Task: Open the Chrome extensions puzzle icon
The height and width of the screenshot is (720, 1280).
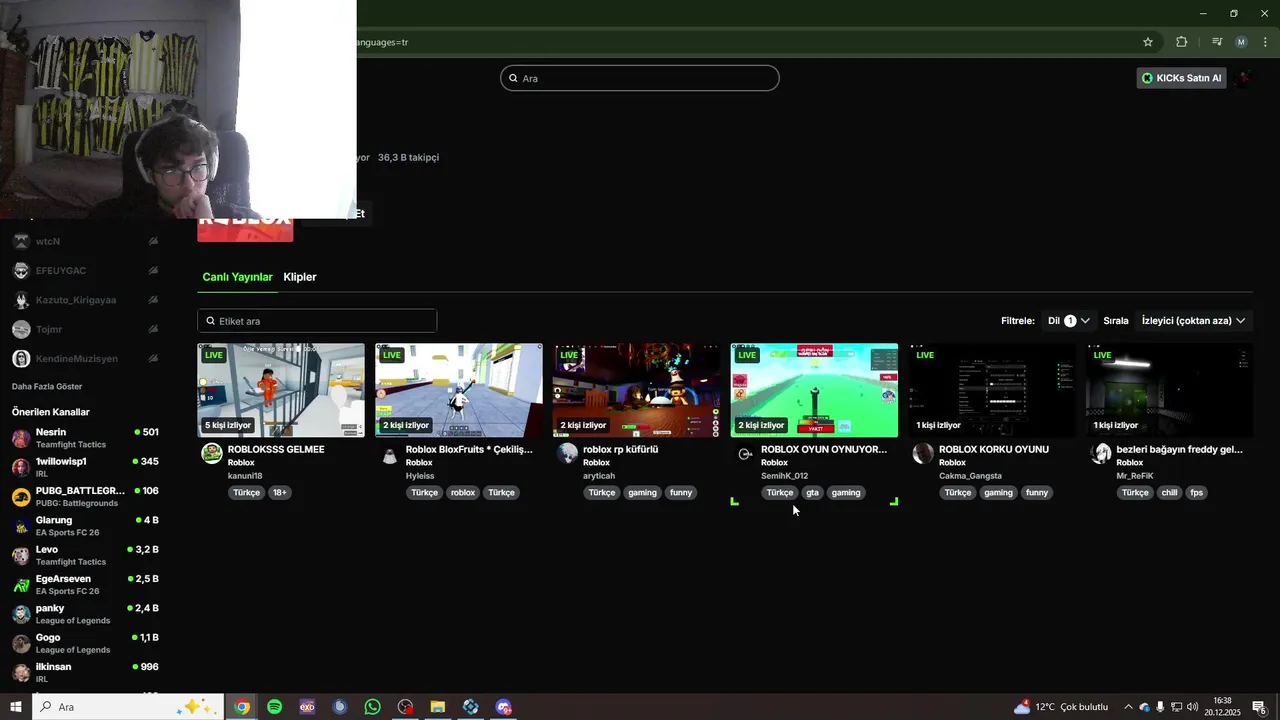Action: point(1181,42)
